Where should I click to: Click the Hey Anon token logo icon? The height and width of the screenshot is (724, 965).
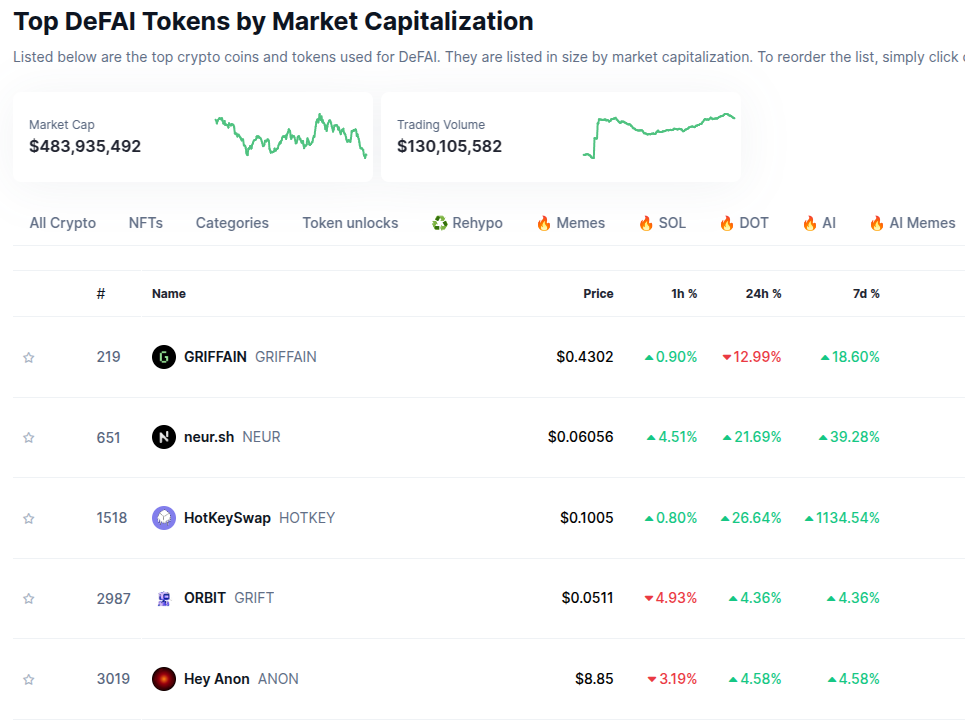pyautogui.click(x=164, y=679)
